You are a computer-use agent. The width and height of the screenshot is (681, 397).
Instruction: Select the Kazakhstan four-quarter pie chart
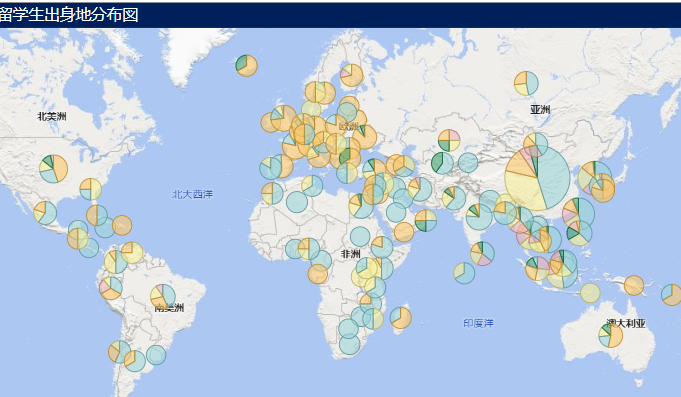pos(449,140)
